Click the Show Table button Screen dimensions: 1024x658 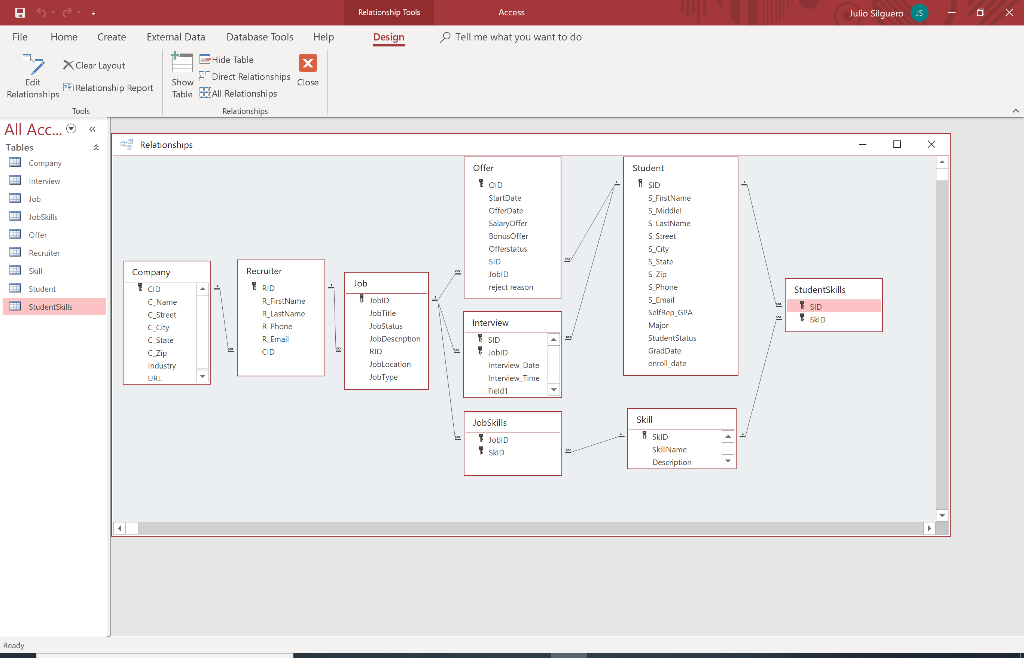point(182,76)
